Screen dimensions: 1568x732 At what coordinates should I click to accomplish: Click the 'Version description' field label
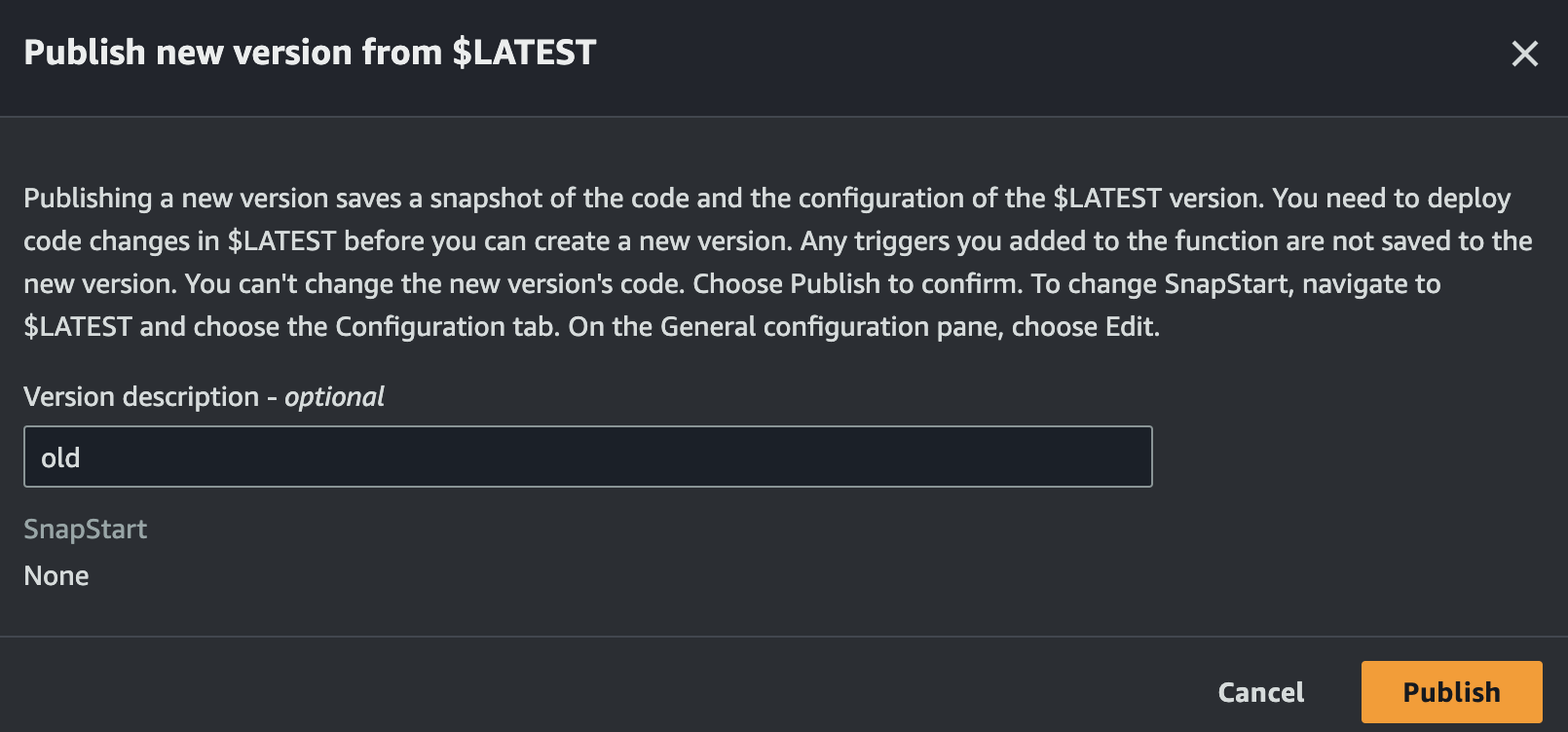141,397
